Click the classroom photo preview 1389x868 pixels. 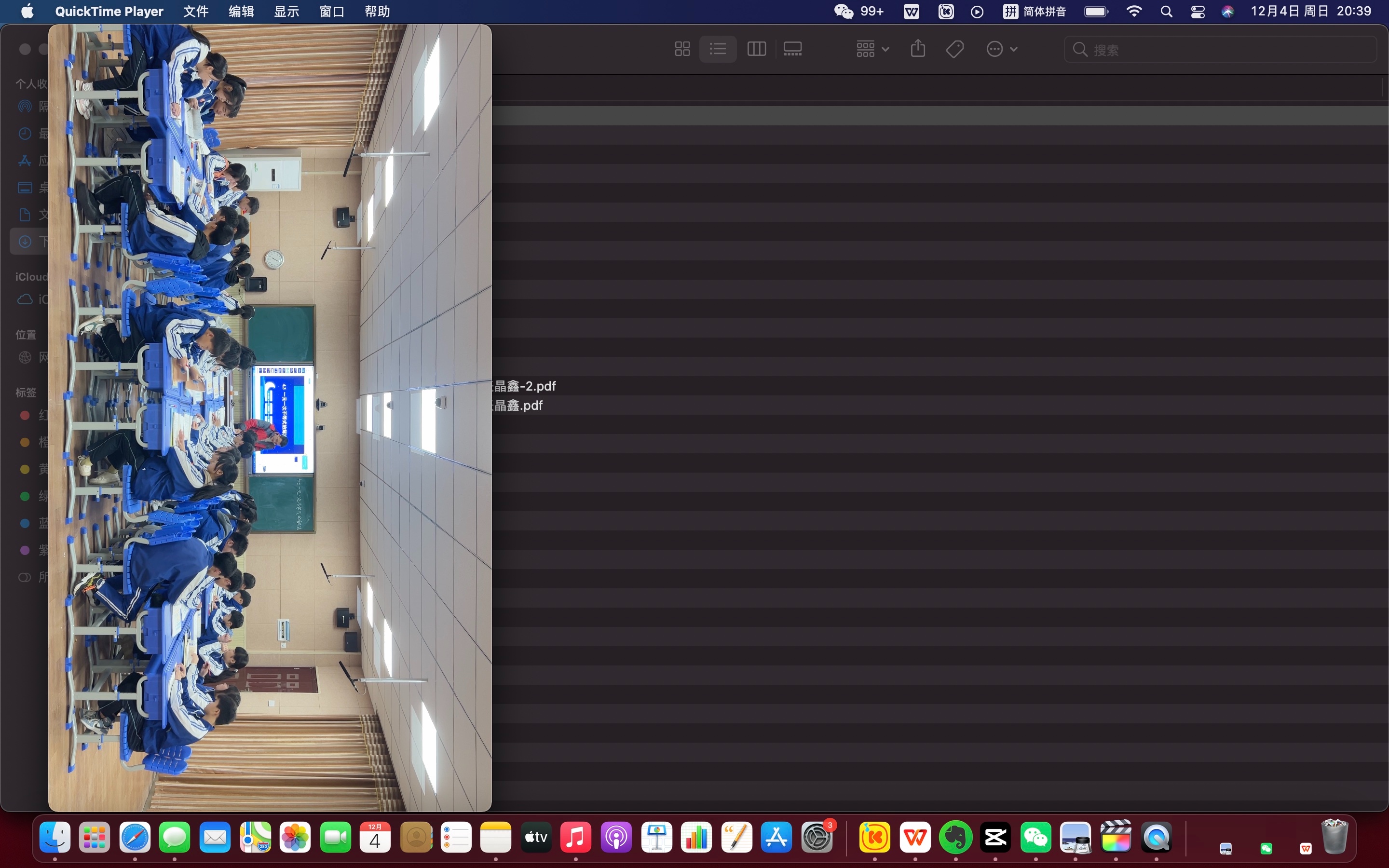270,417
